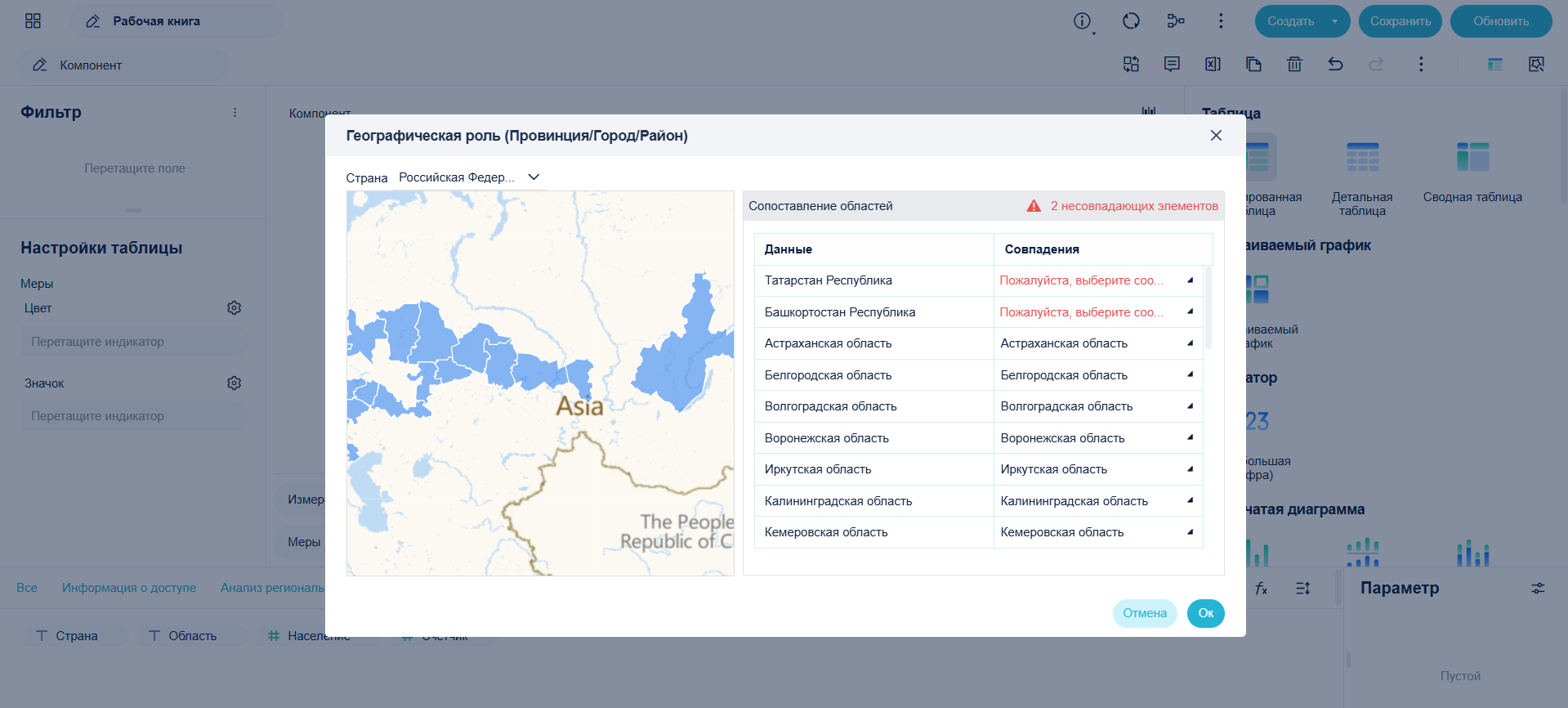Close the Географическая роль dialog

(x=1216, y=136)
